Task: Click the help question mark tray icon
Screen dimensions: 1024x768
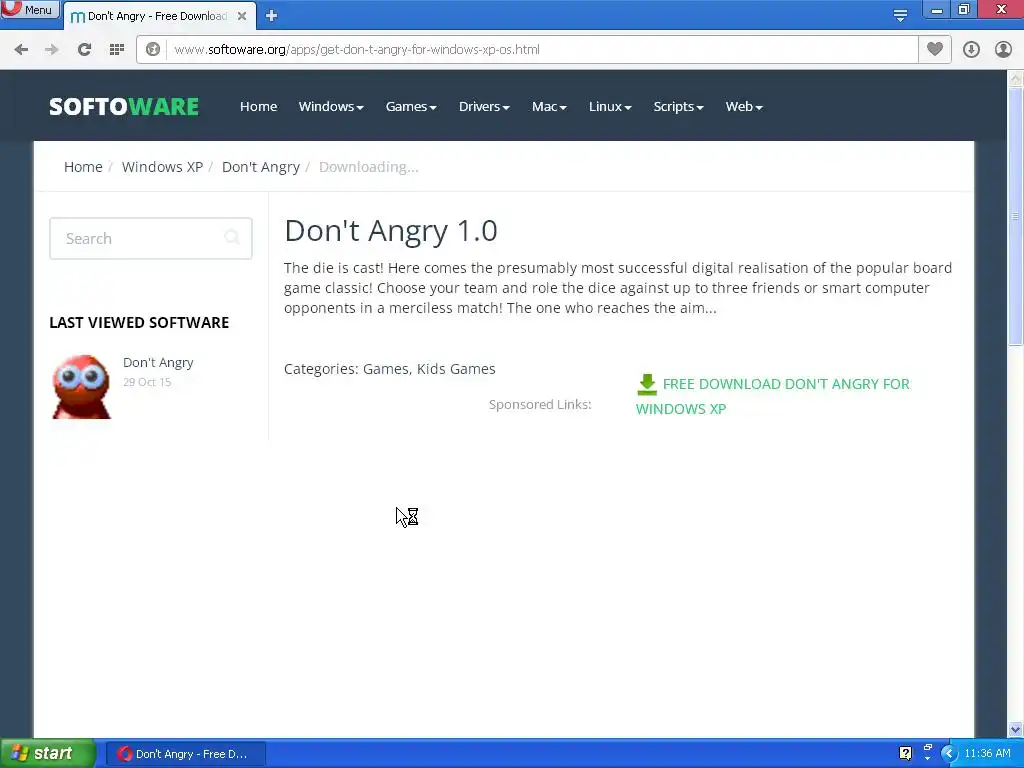Action: [x=905, y=754]
